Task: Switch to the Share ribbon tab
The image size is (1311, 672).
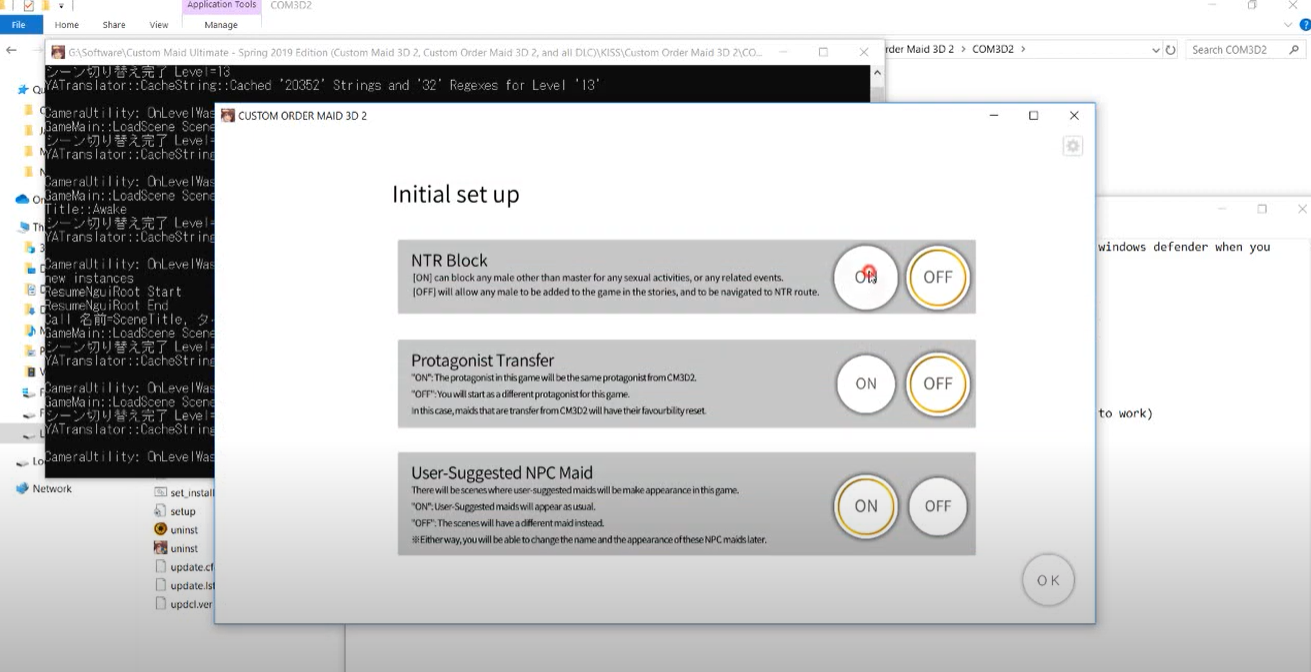Action: click(114, 25)
